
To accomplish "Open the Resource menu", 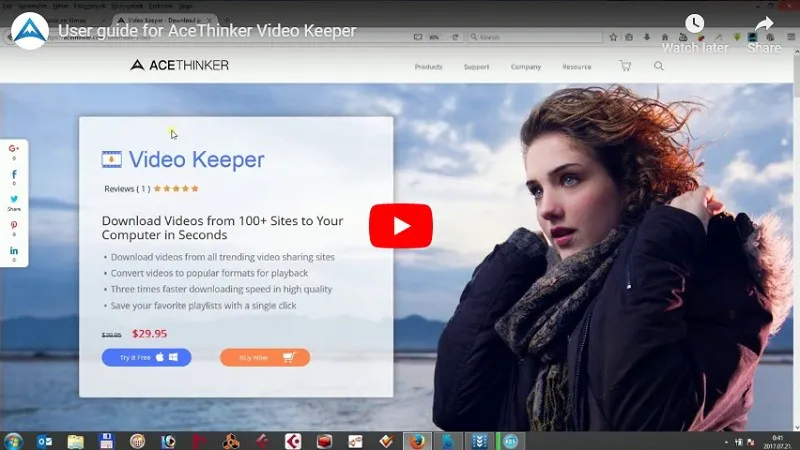I will (577, 67).
